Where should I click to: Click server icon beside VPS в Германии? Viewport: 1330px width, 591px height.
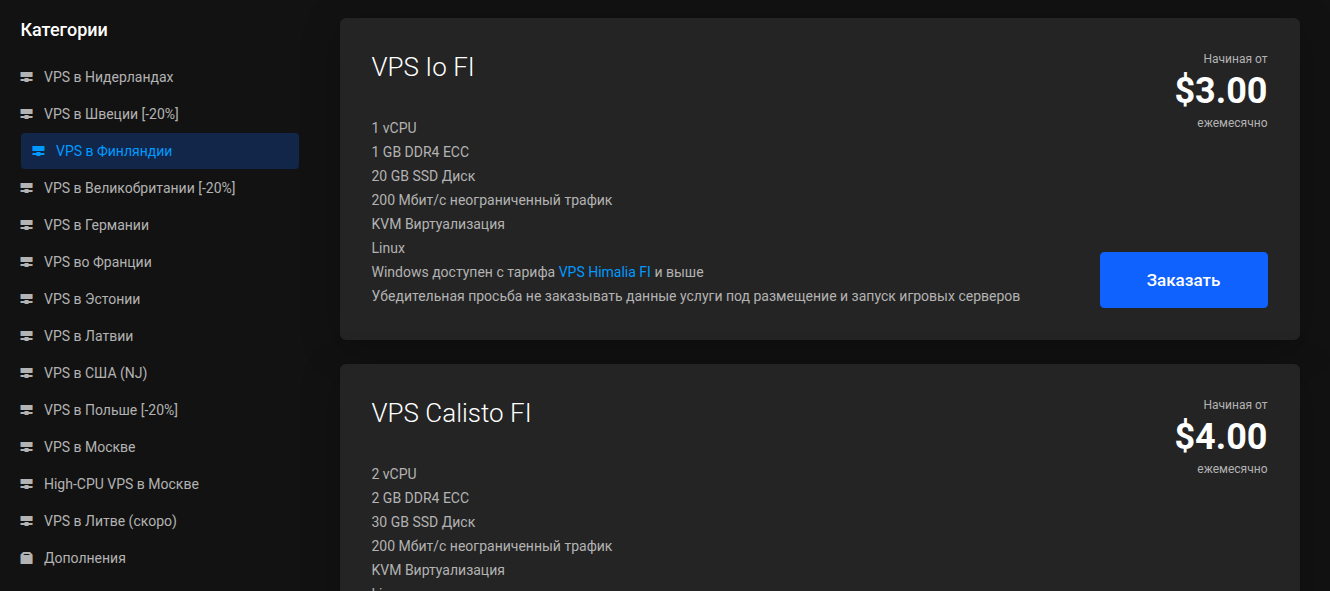coord(27,225)
